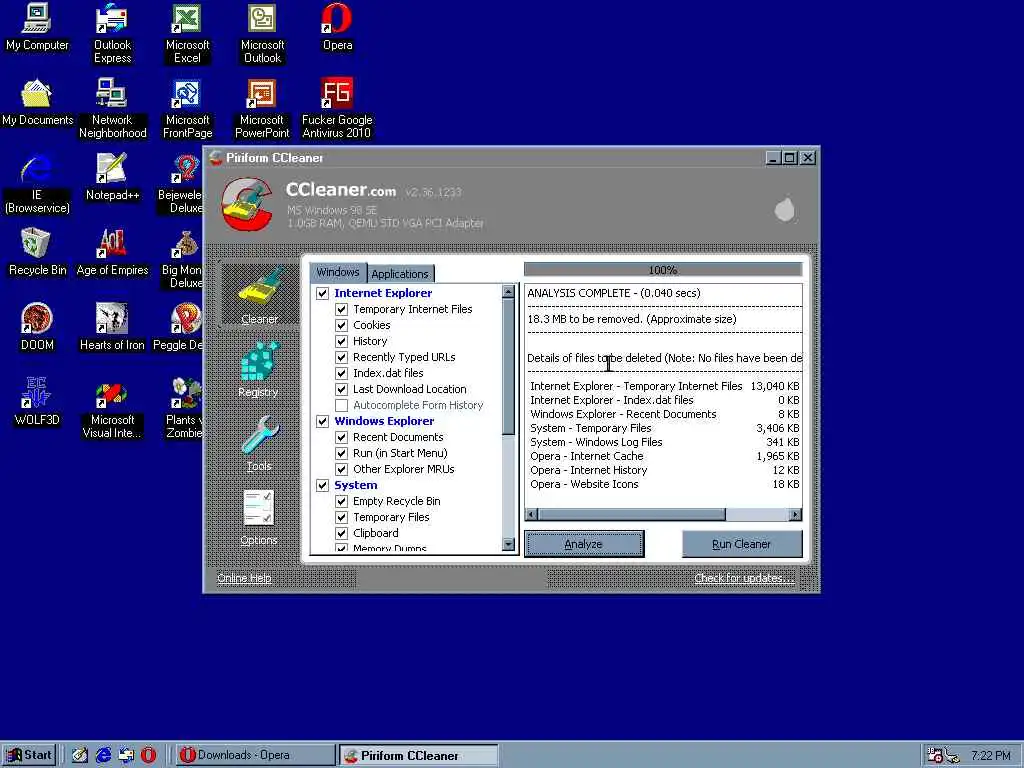1024x768 pixels.
Task: Uncheck Run (in Start Menu) checkbox
Action: click(342, 453)
